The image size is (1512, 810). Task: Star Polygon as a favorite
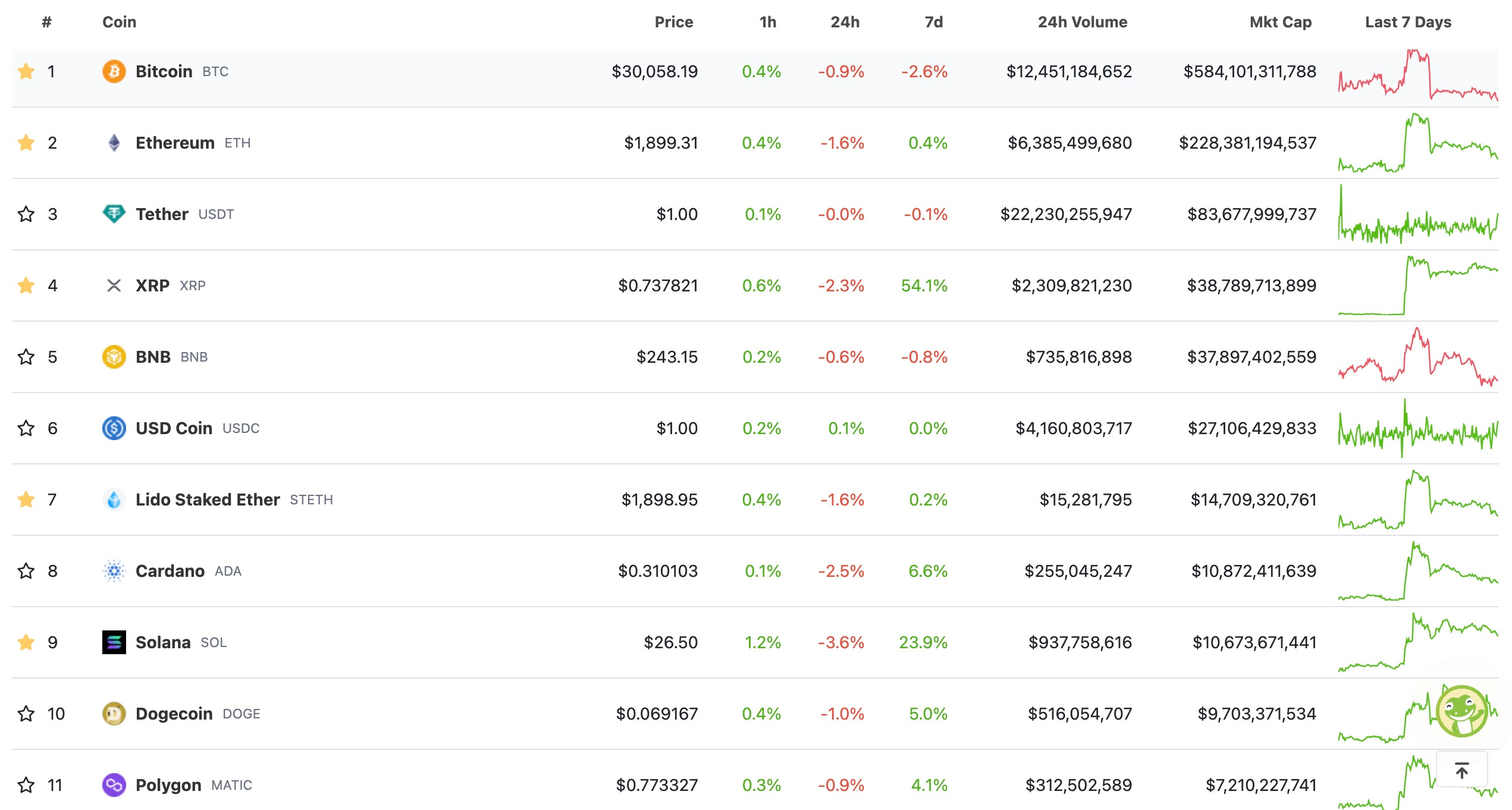click(x=26, y=785)
